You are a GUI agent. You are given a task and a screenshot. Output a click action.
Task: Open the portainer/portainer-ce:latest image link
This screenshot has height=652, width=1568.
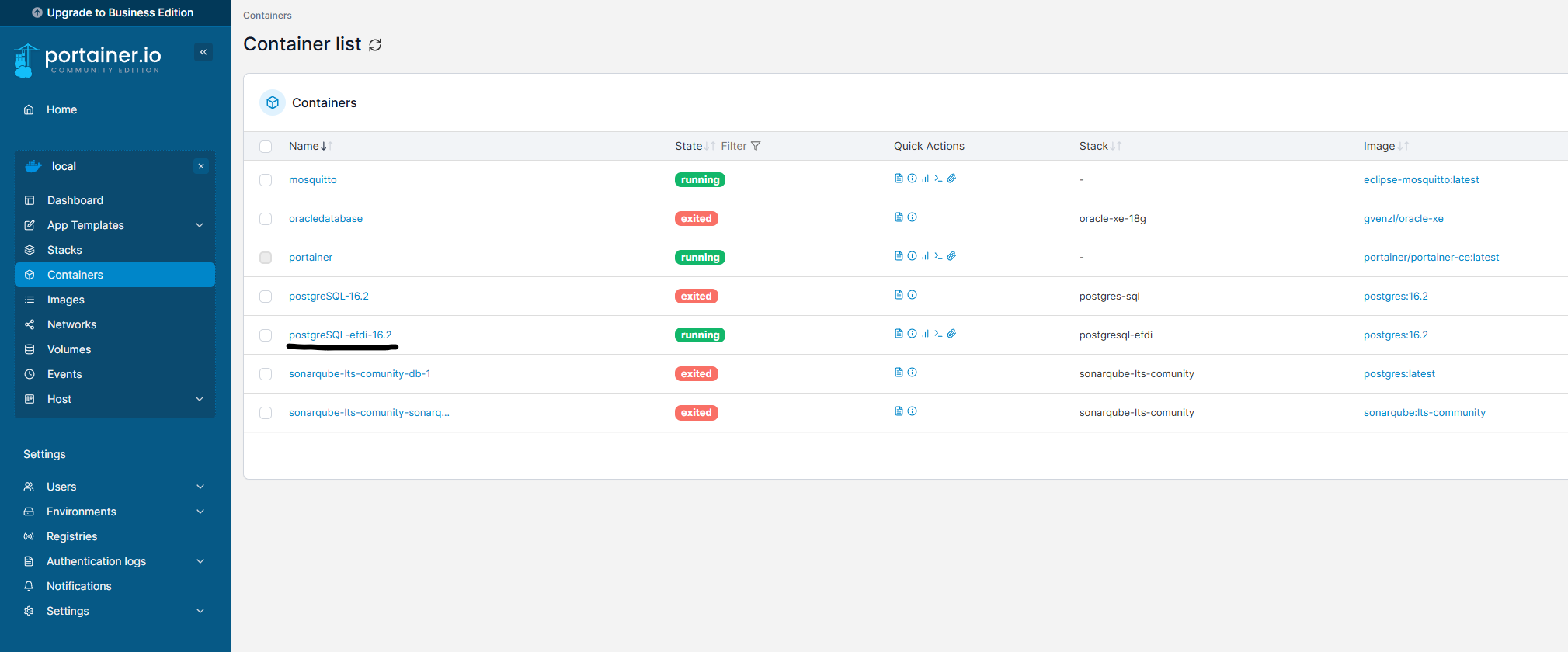(1431, 257)
